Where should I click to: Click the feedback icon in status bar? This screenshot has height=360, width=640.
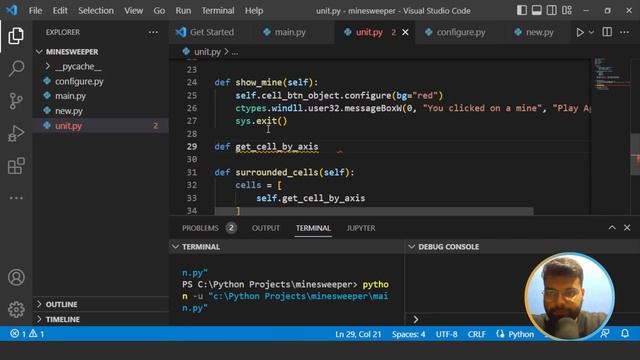(605, 333)
